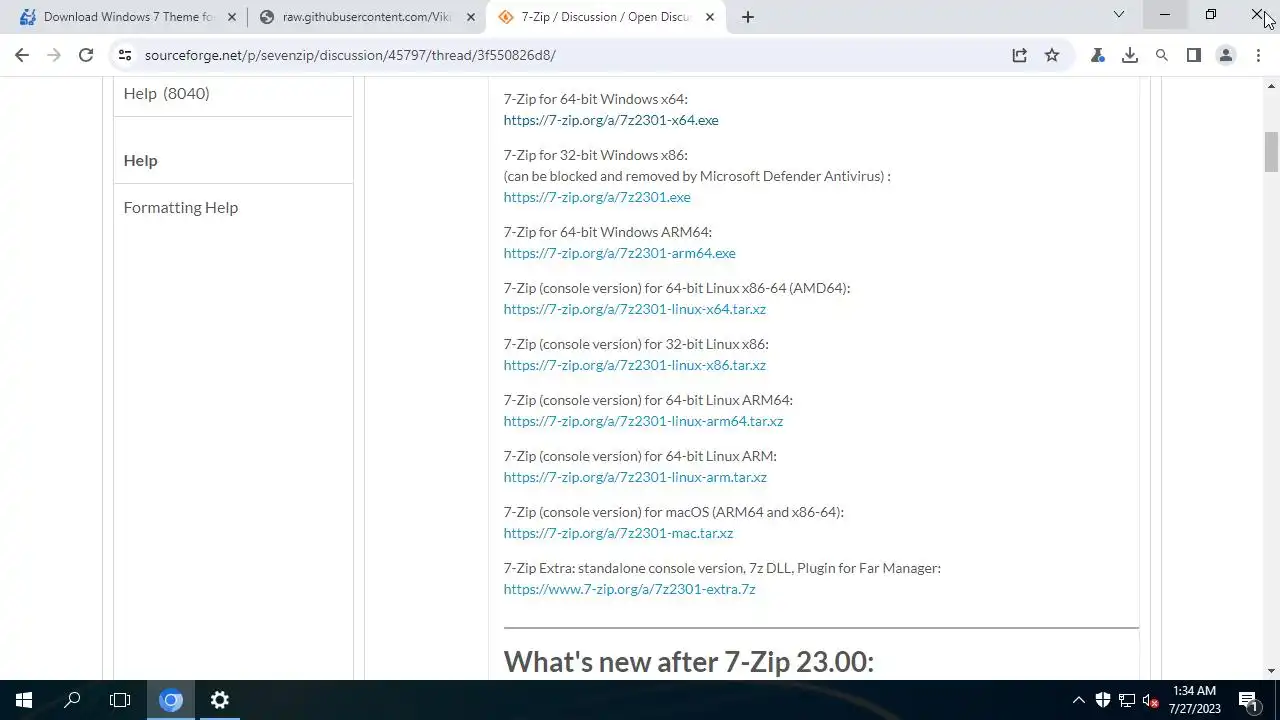This screenshot has width=1280, height=720.
Task: Open the 7z2301-mac.tar.xz link
Action: tap(618, 533)
